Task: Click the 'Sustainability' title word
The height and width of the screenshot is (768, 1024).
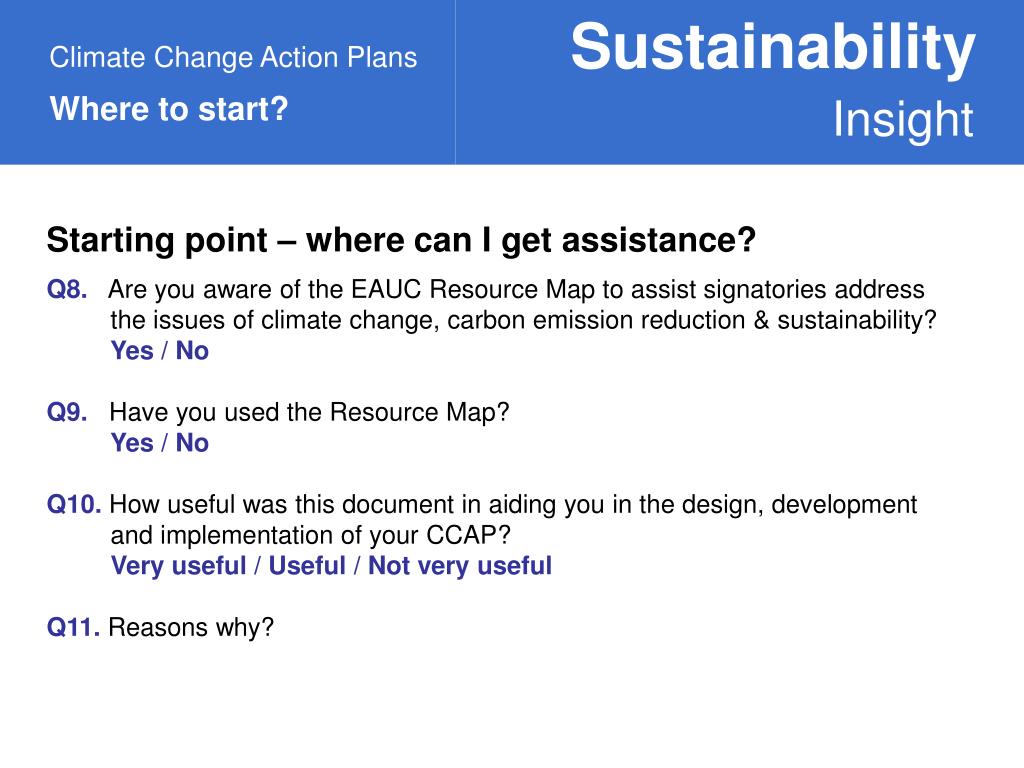Action: pos(773,48)
